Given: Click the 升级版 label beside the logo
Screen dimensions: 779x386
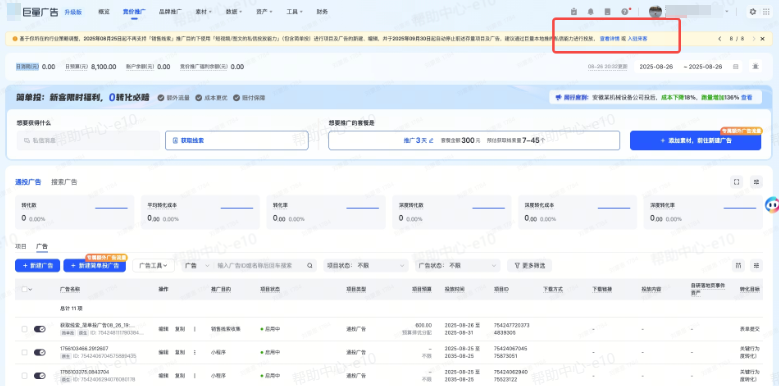Looking at the screenshot, I should pos(73,12).
